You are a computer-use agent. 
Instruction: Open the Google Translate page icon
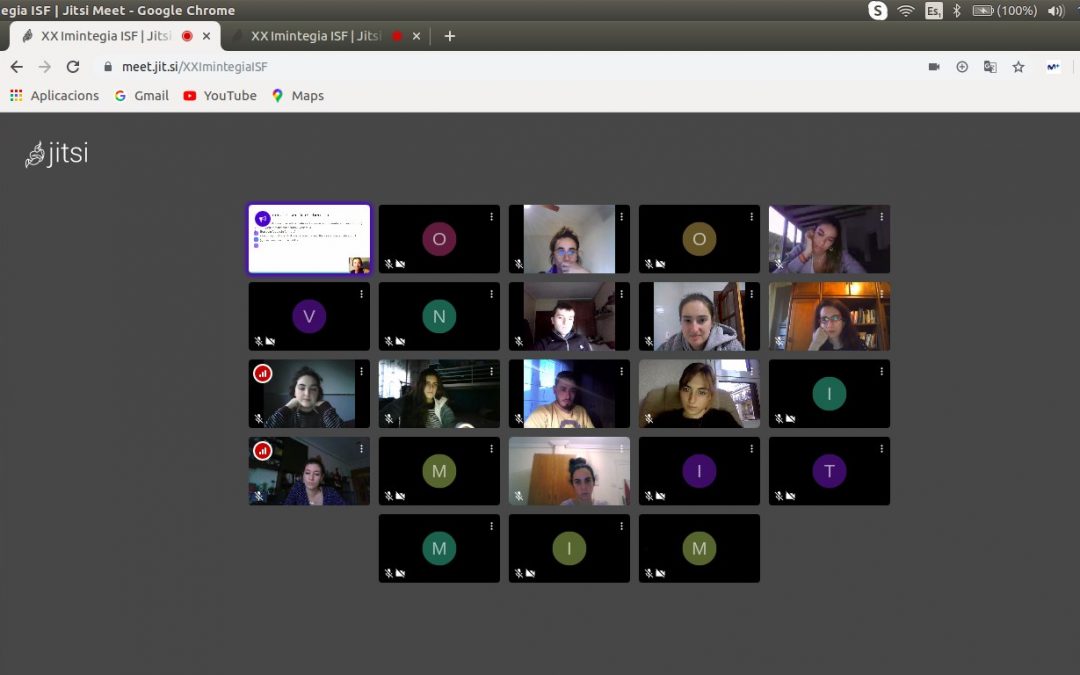[990, 67]
